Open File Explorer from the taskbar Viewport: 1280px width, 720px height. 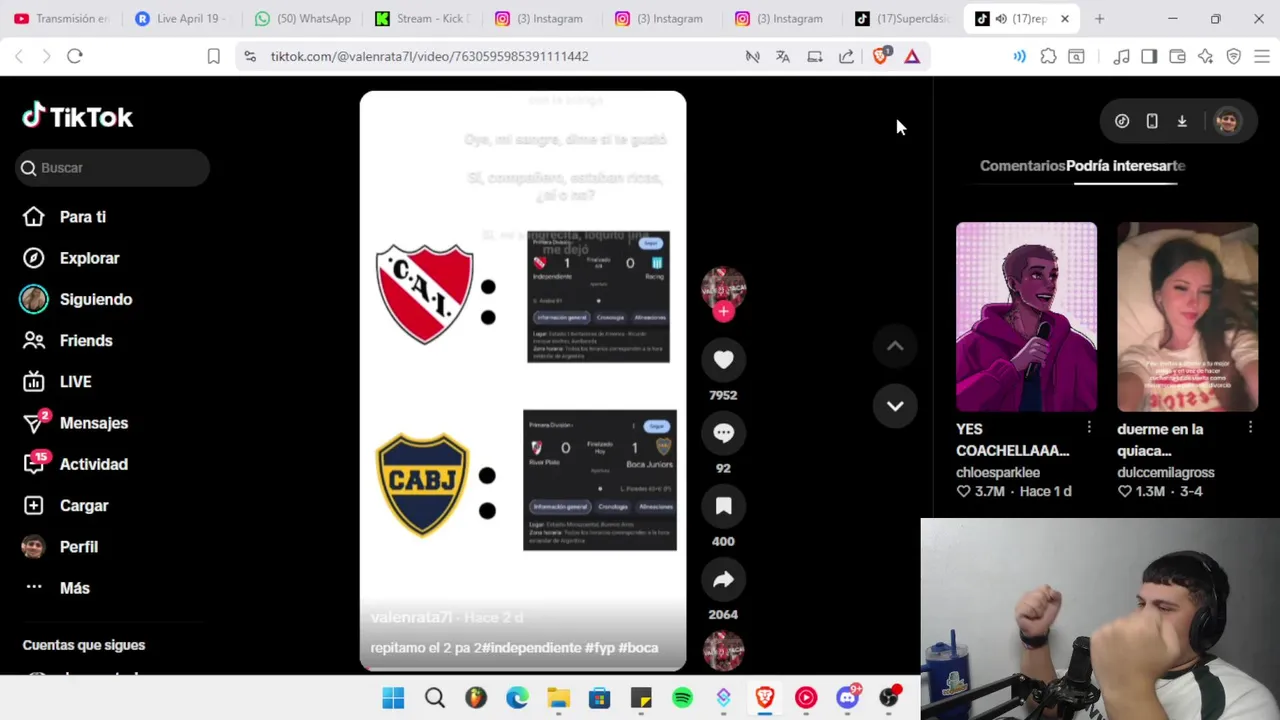tap(558, 698)
